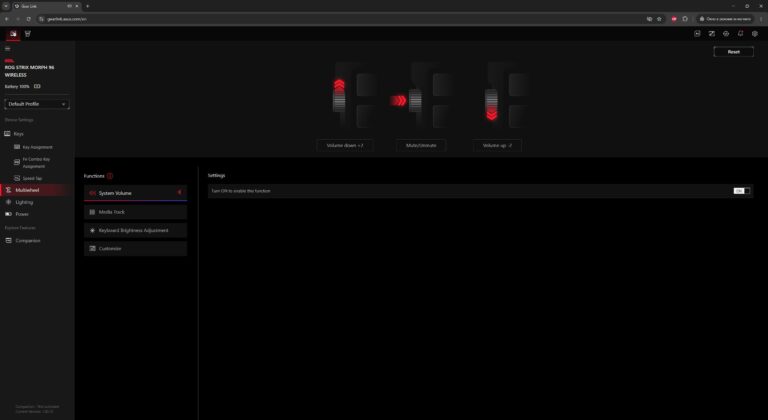Click the Power battery icon in the sidebar

[x=8, y=214]
